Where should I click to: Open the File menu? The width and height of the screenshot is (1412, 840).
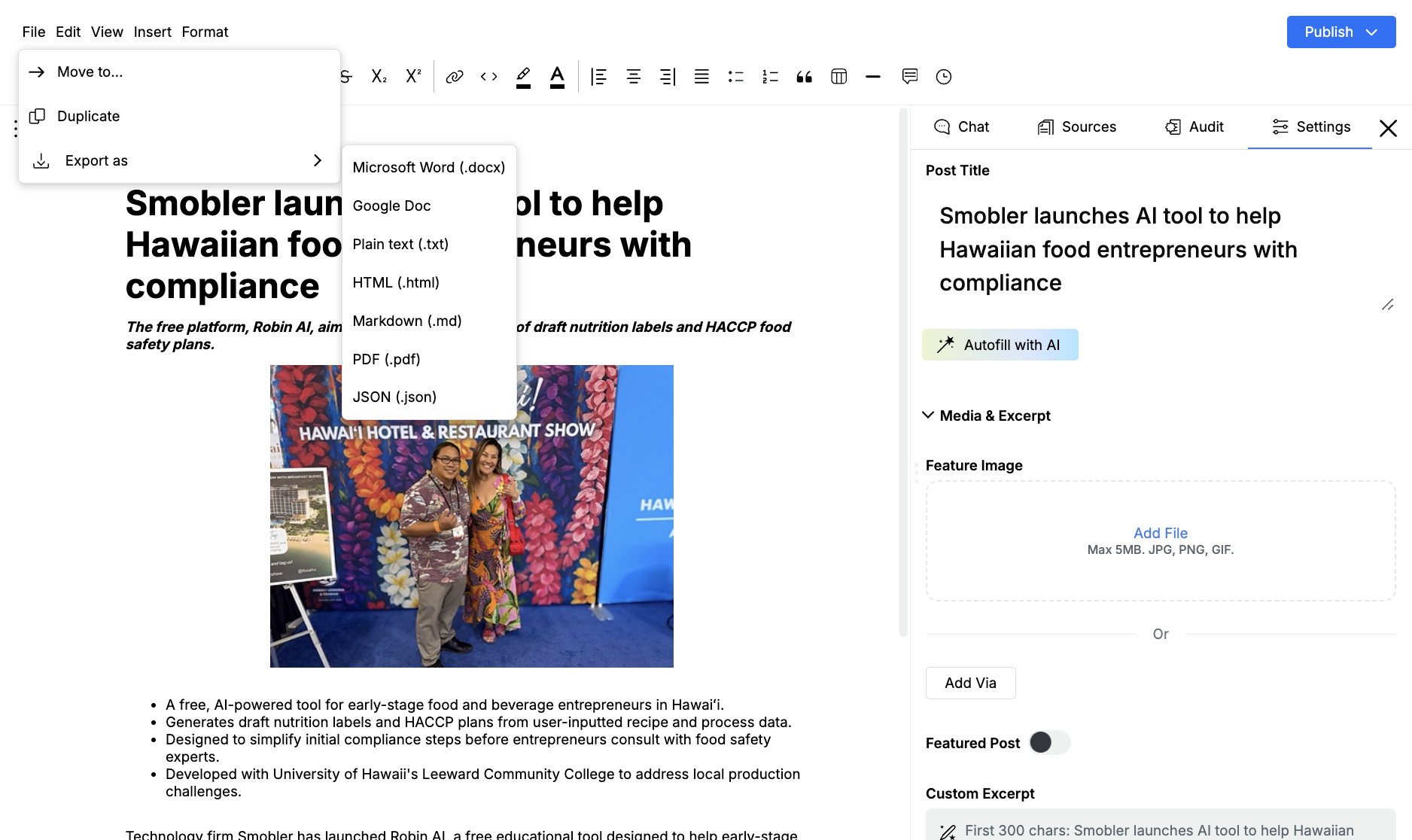tap(34, 32)
